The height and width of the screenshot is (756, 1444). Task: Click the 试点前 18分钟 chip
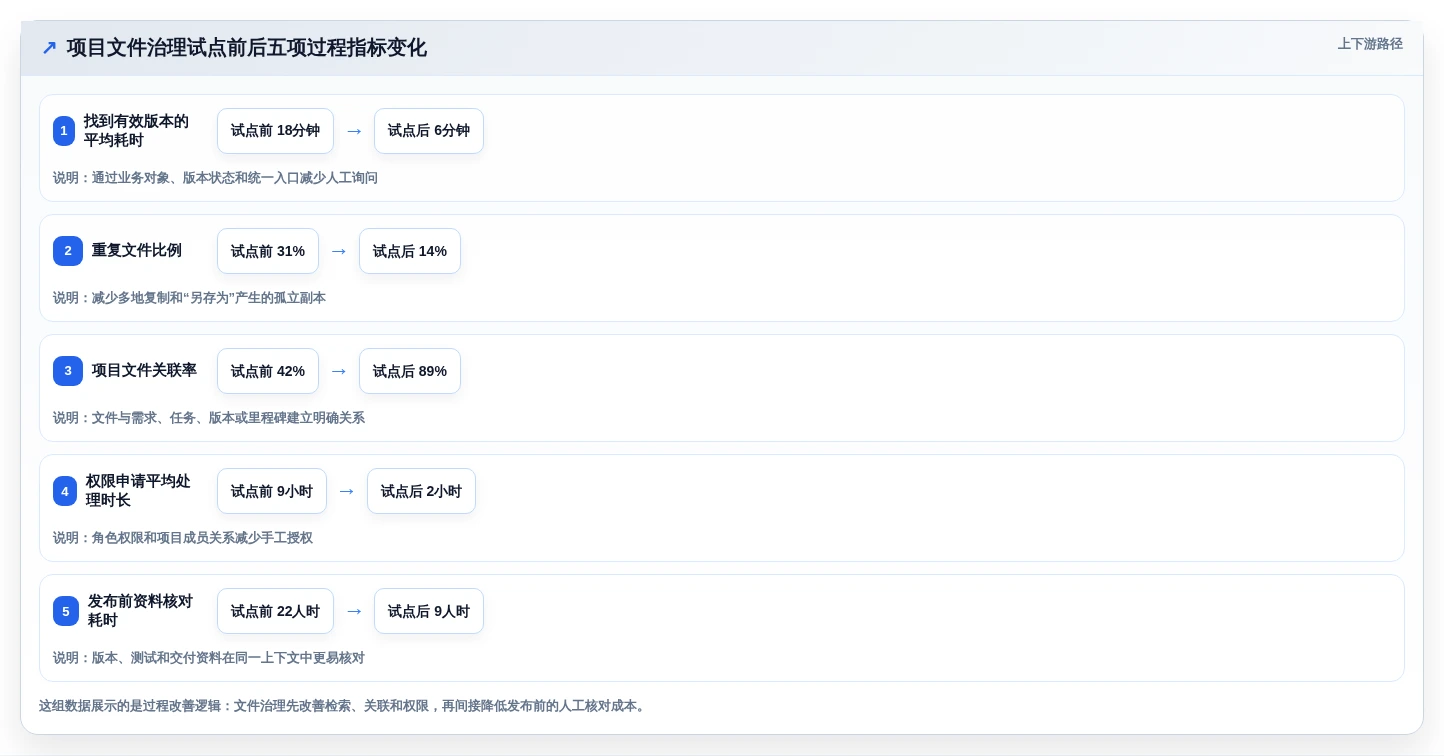(x=275, y=131)
